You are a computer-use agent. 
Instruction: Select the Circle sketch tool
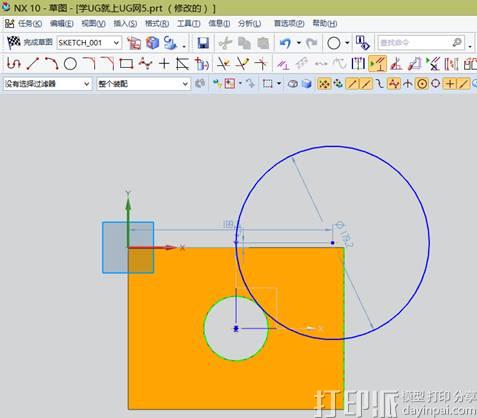coord(70,63)
